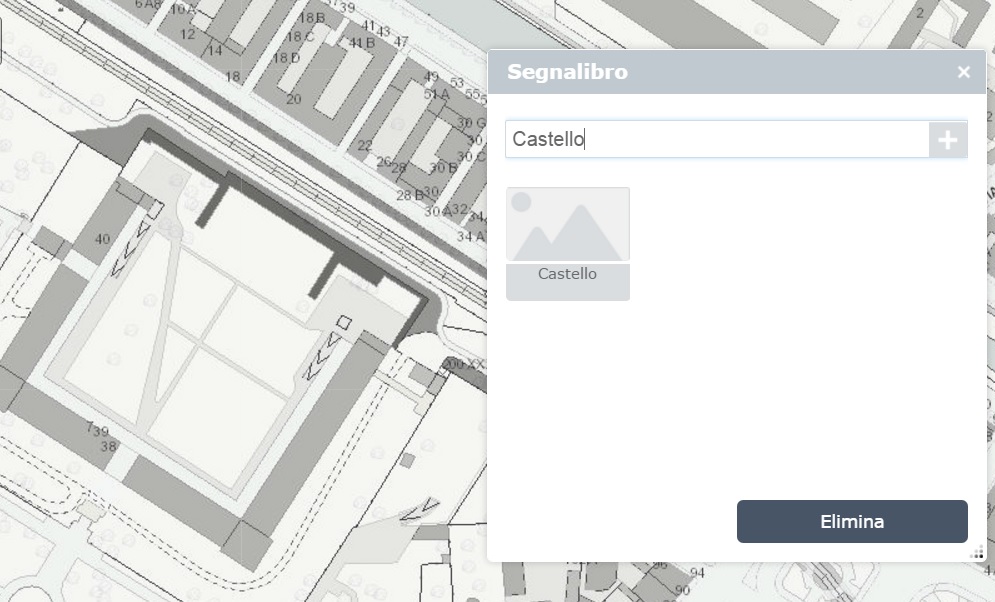Select house number 47 on the map
The width and height of the screenshot is (995, 602).
coord(401,42)
